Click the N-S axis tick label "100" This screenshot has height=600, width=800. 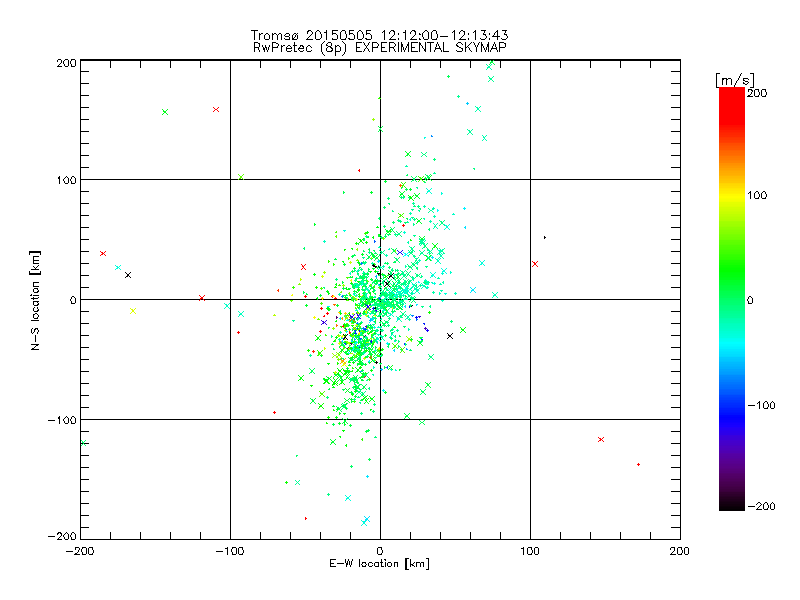point(66,180)
